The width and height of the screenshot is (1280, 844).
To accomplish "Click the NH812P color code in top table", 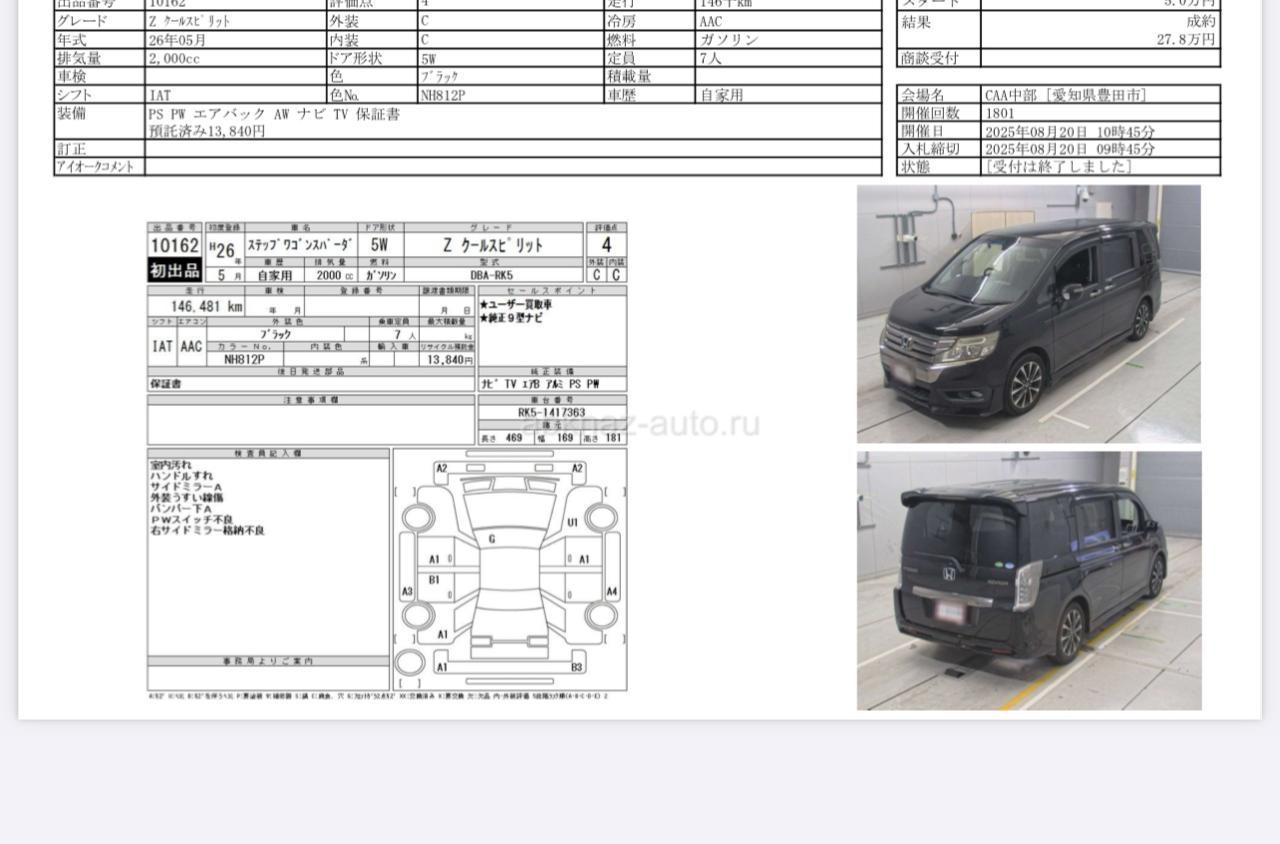I will (442, 95).
